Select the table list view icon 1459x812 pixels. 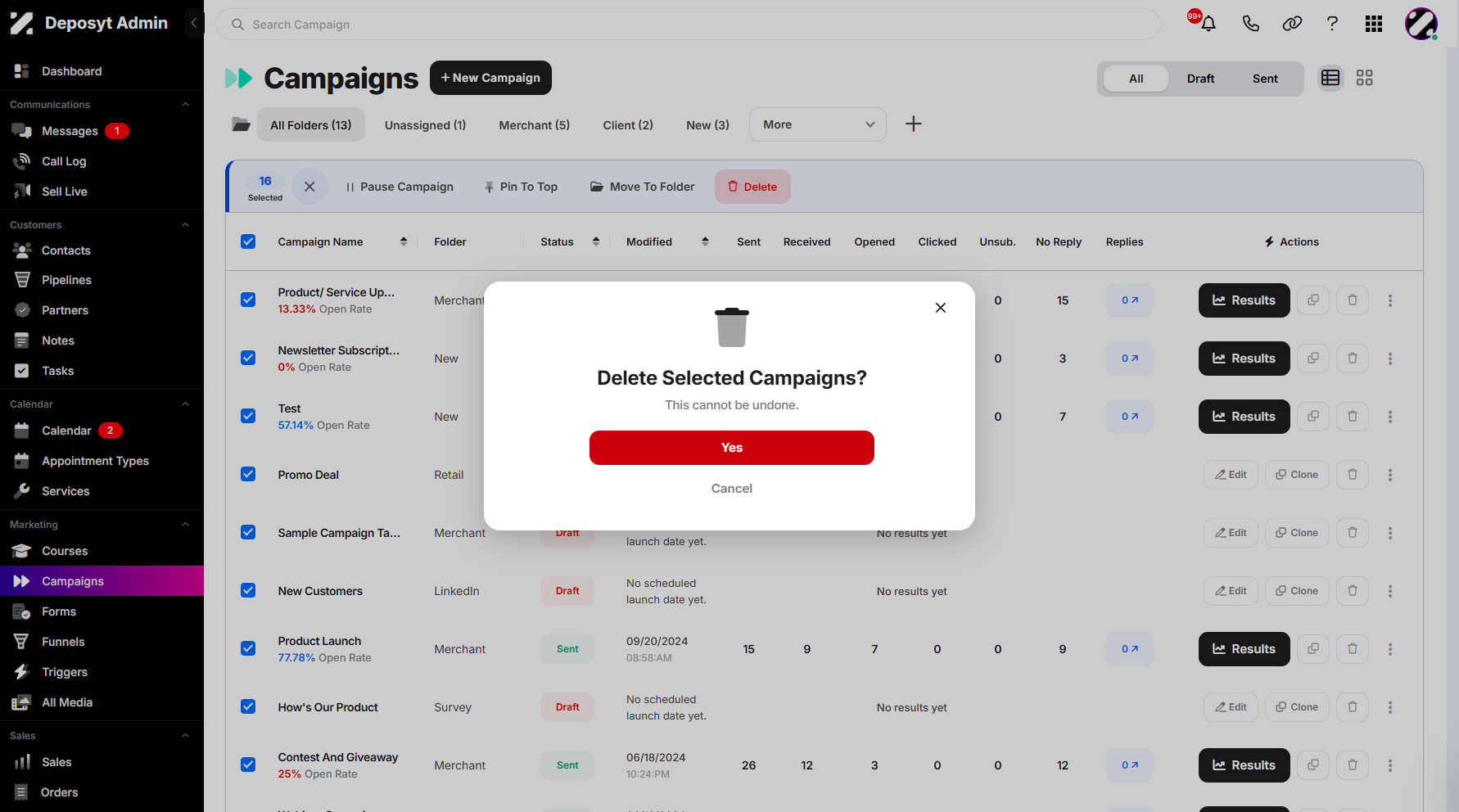coord(1330,78)
